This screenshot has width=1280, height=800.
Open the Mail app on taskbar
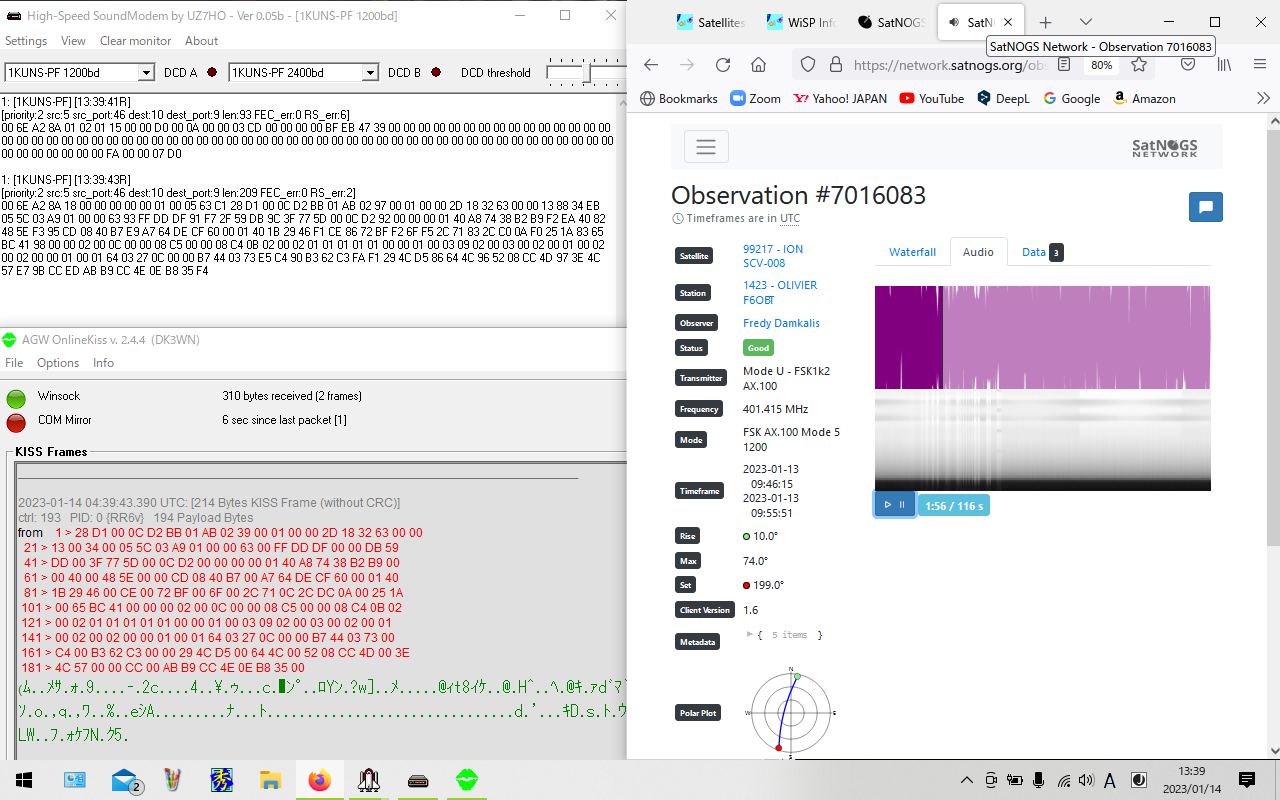coord(126,780)
